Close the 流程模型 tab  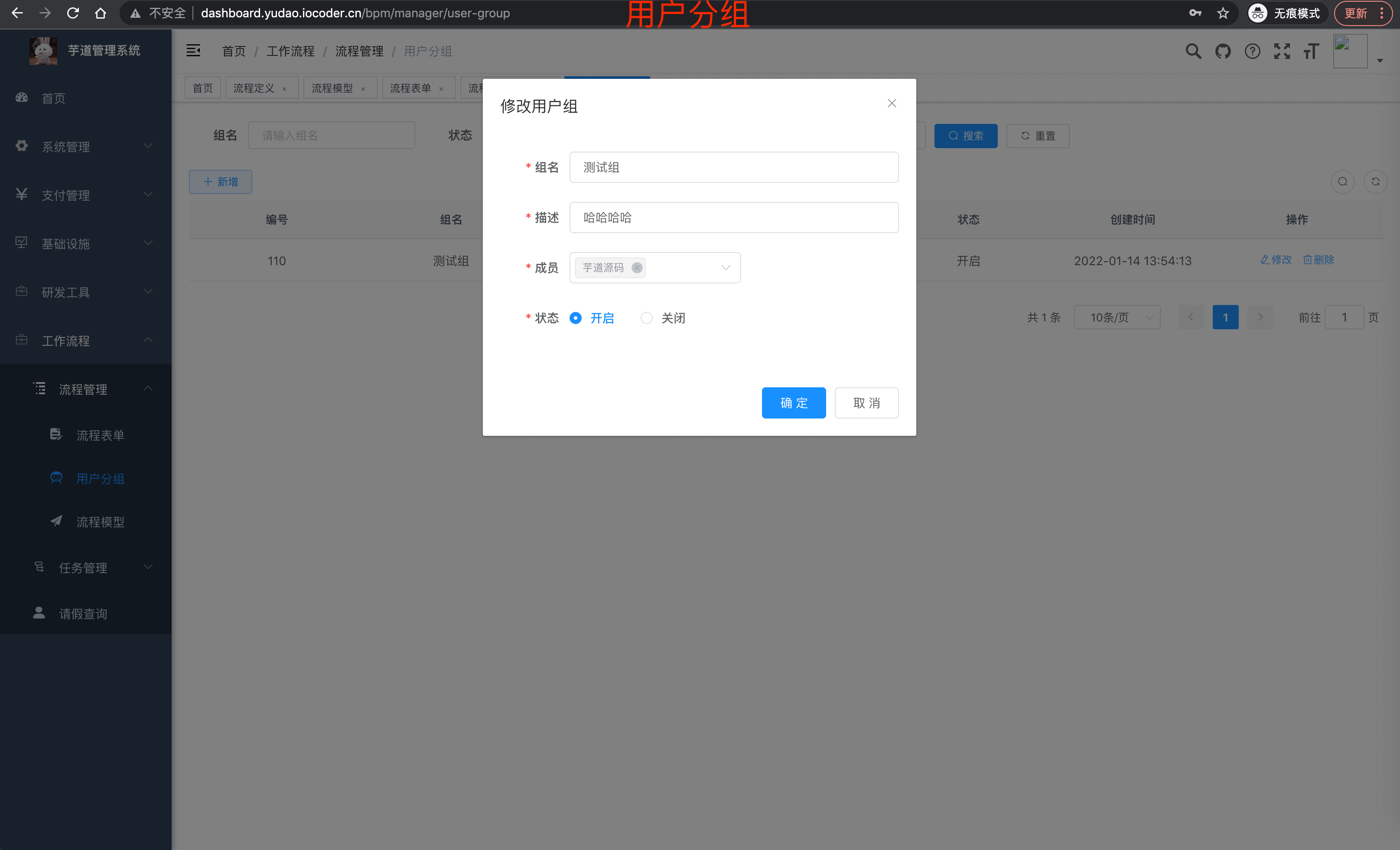point(363,89)
